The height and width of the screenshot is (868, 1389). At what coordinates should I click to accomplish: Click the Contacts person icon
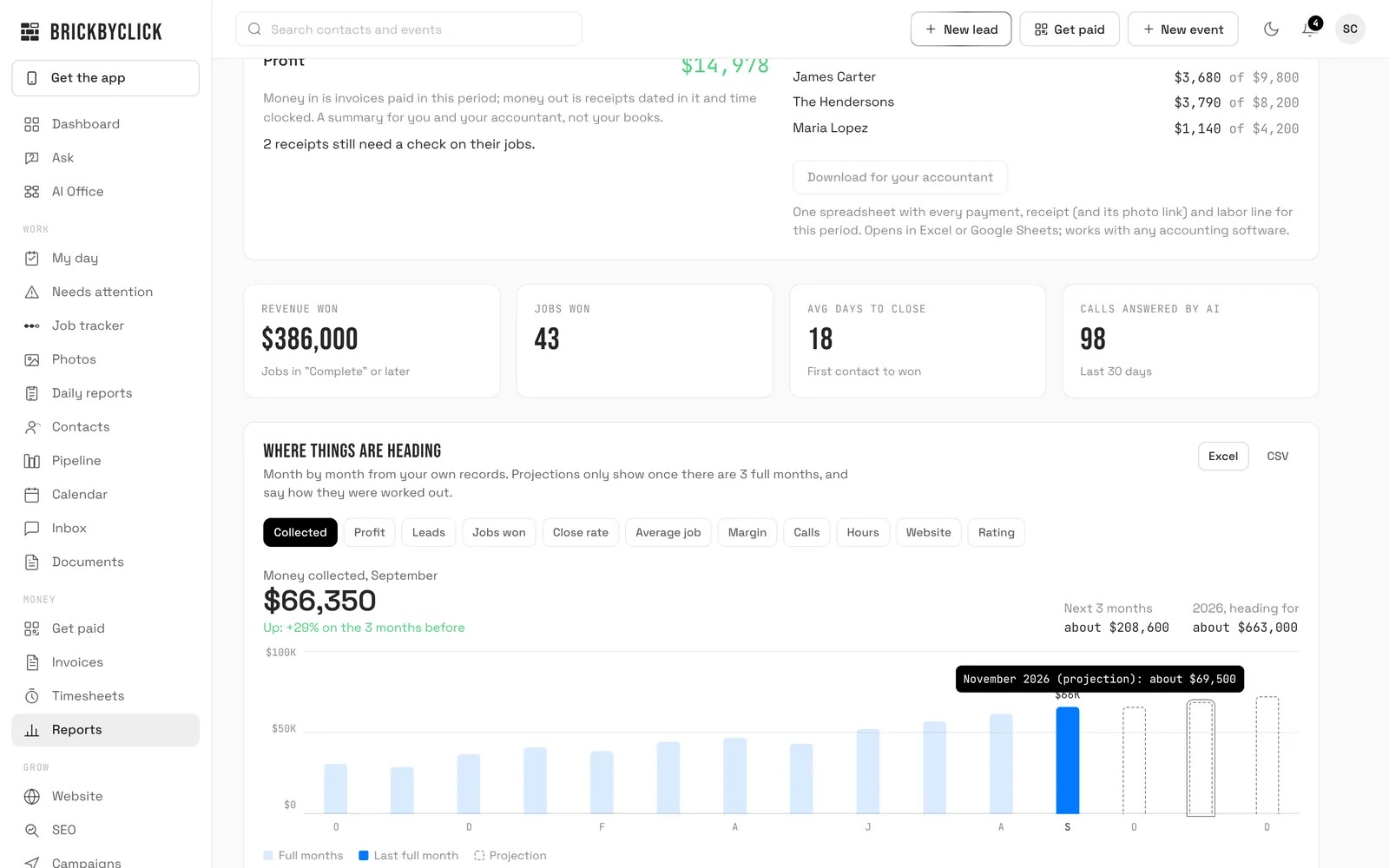tap(32, 427)
